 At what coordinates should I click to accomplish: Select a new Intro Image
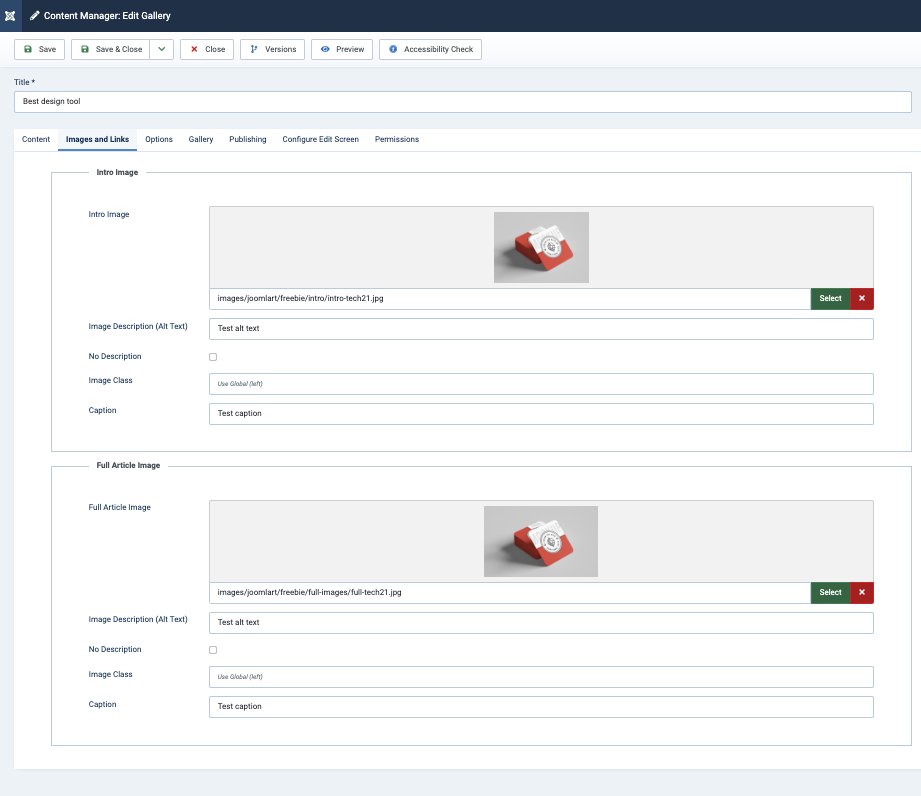coord(830,298)
